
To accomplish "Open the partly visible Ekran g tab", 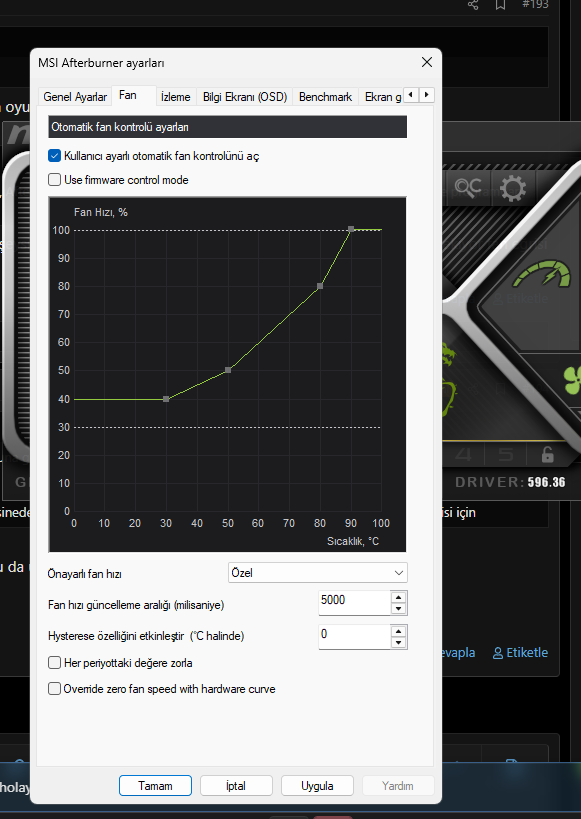I will 382,97.
